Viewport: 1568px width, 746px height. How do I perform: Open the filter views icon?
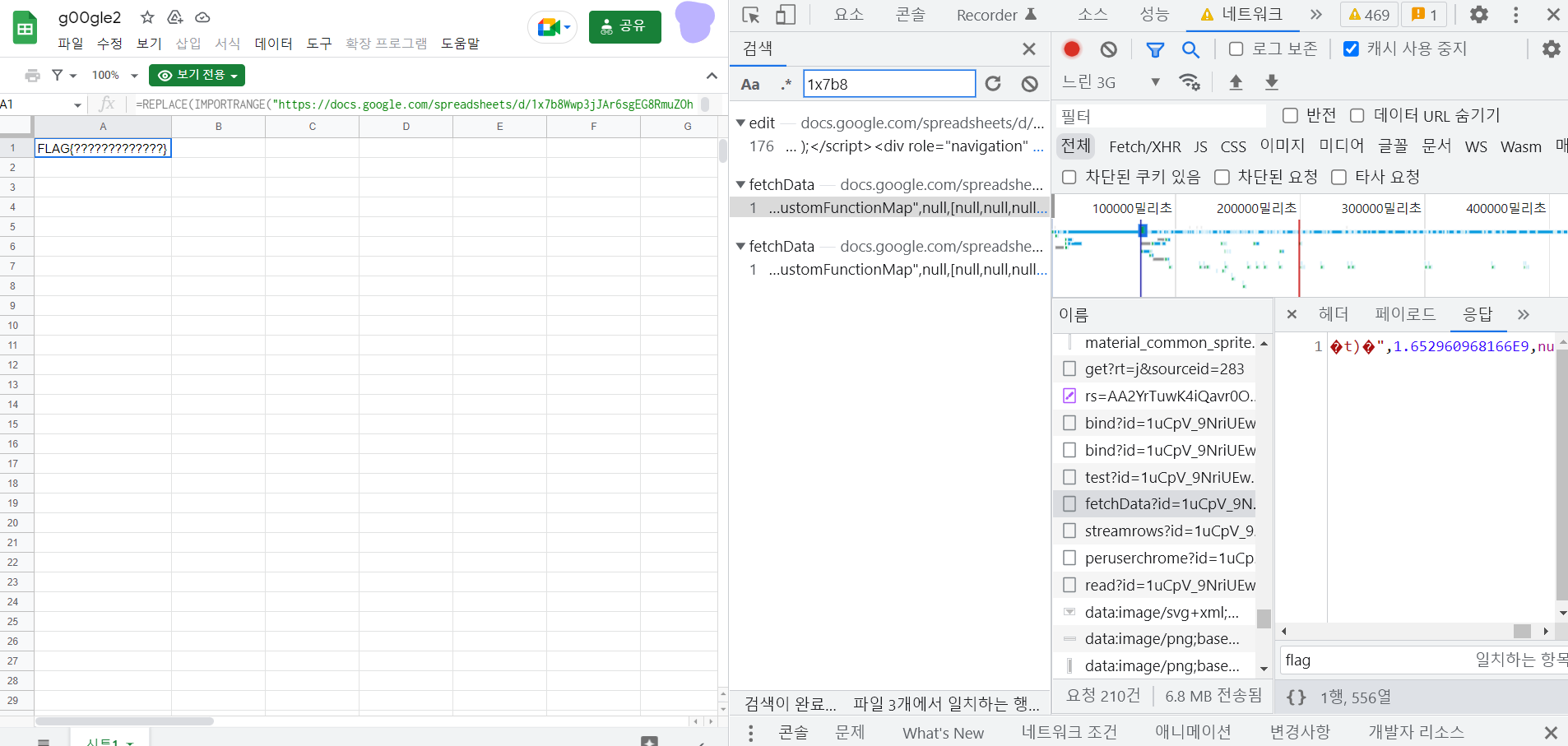(x=63, y=76)
